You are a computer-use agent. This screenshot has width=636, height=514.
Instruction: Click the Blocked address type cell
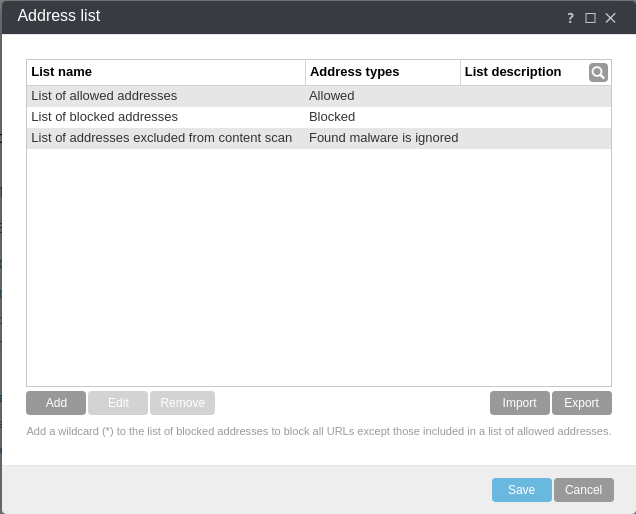point(332,117)
